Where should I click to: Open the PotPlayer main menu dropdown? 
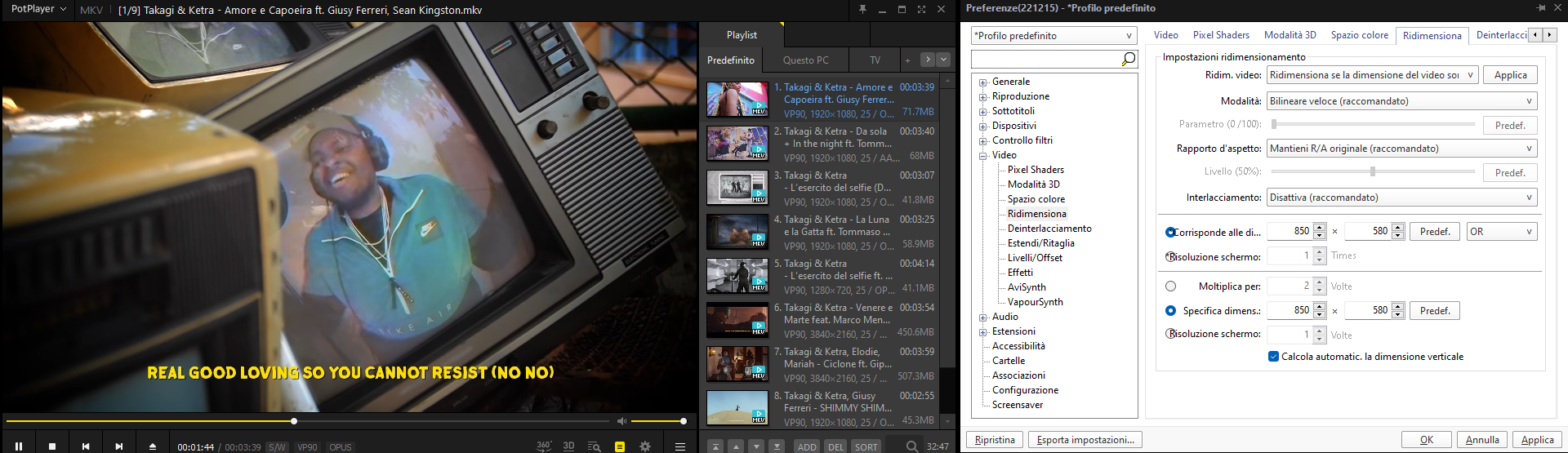click(x=38, y=9)
